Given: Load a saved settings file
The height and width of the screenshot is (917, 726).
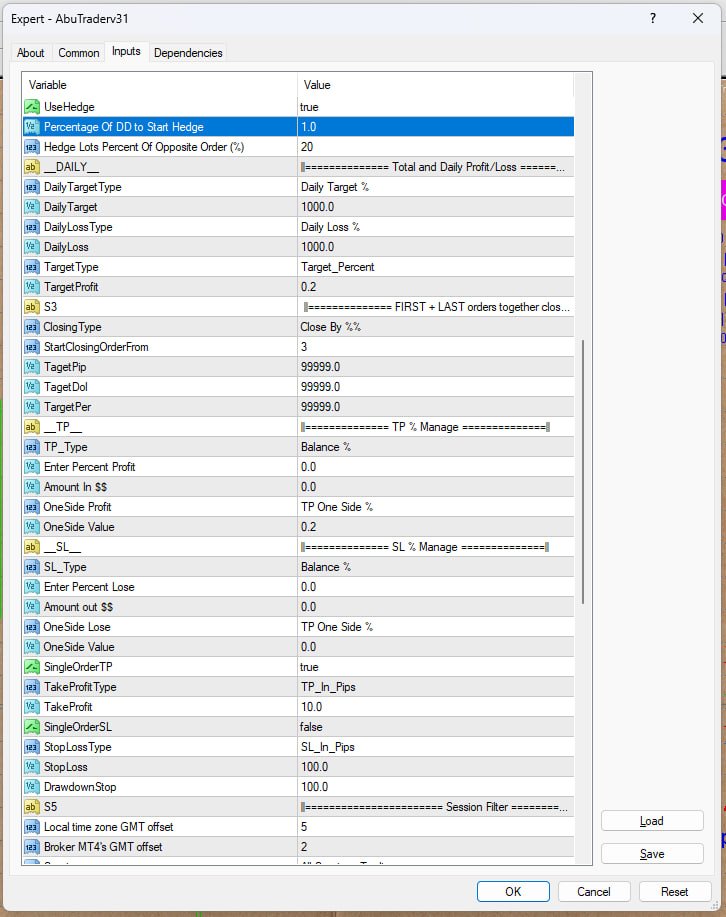Looking at the screenshot, I should click(x=652, y=821).
